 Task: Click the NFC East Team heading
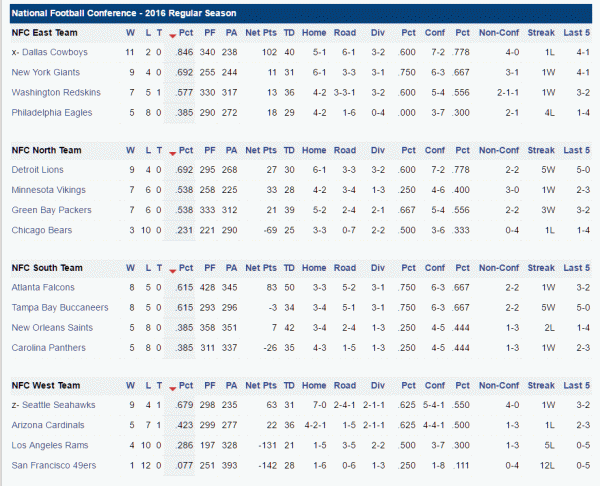pos(44,33)
